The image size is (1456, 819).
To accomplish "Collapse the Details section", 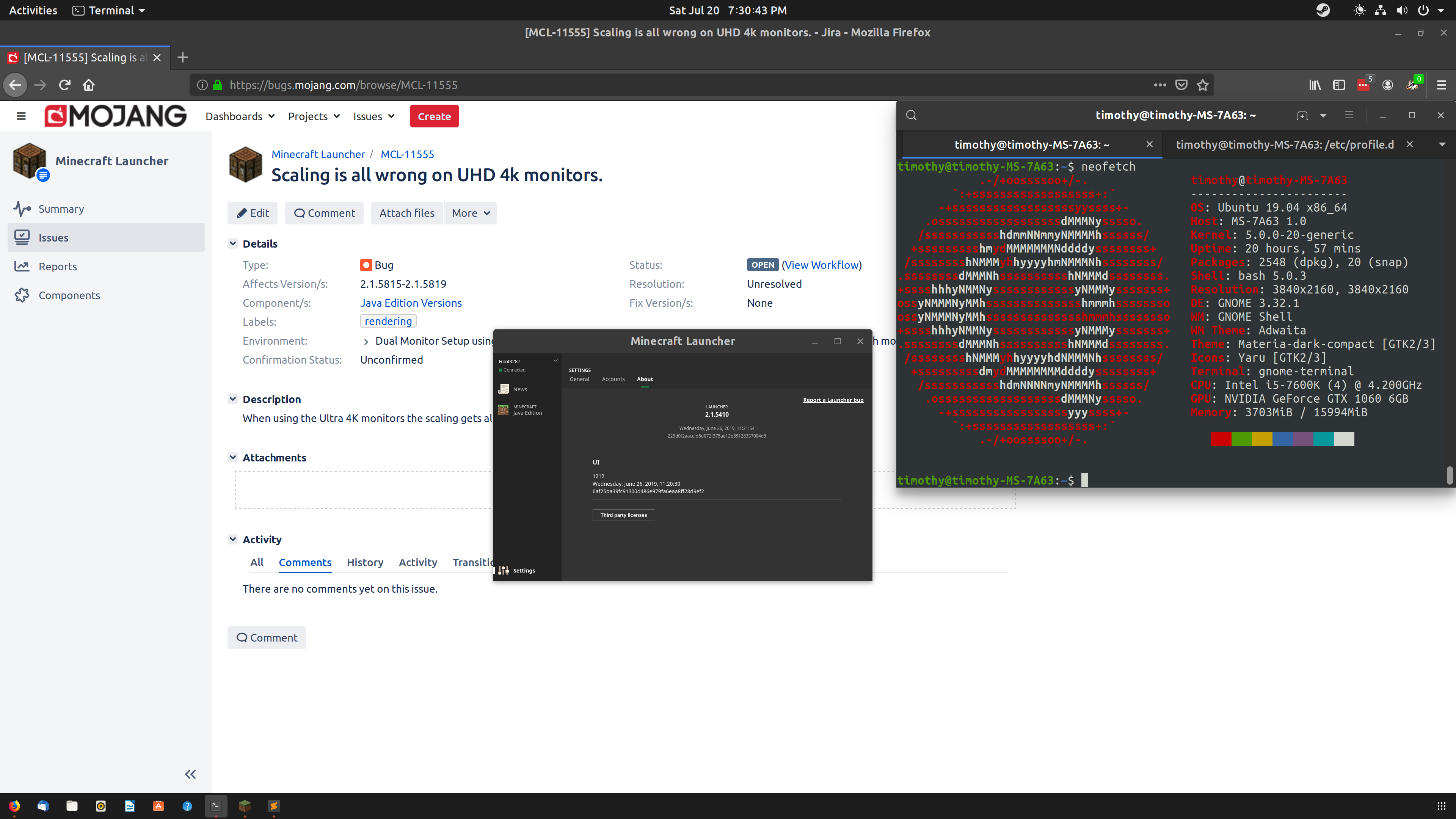I will (x=232, y=243).
